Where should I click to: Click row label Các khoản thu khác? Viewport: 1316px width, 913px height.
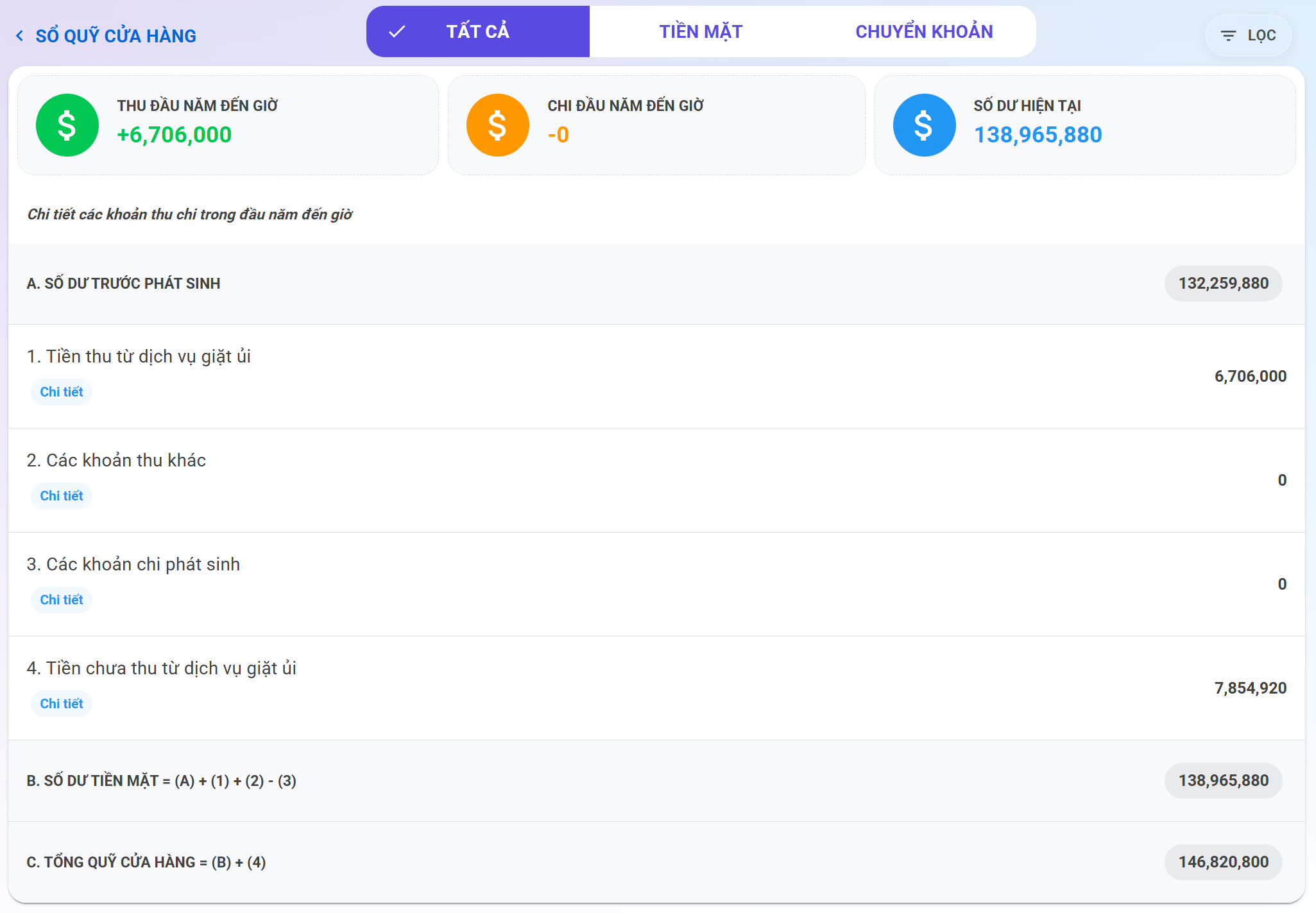click(116, 461)
